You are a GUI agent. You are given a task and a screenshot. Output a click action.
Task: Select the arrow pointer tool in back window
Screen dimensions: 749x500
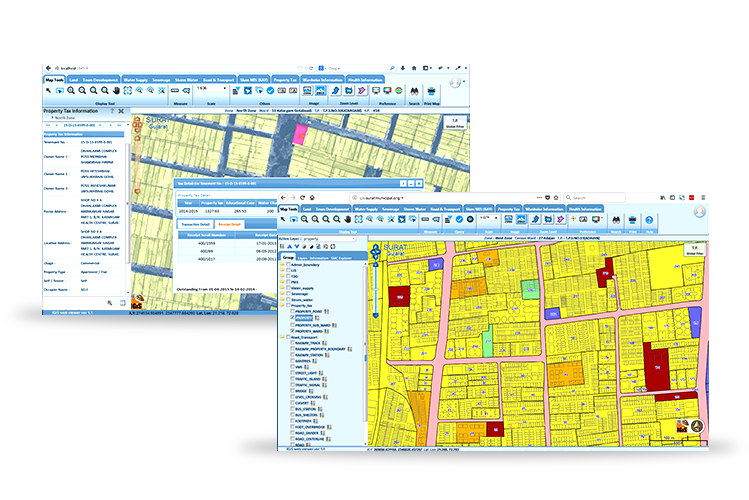click(48, 91)
